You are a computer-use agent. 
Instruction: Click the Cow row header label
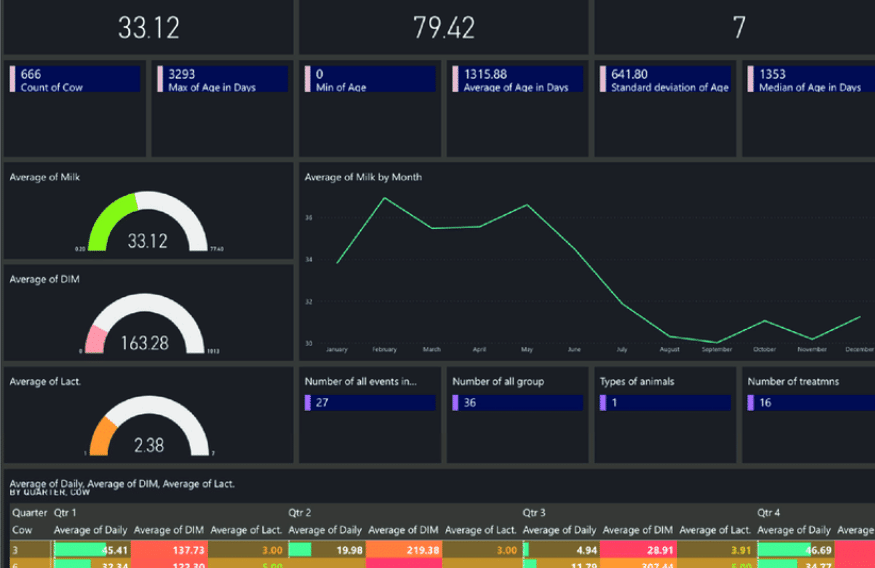(x=22, y=530)
